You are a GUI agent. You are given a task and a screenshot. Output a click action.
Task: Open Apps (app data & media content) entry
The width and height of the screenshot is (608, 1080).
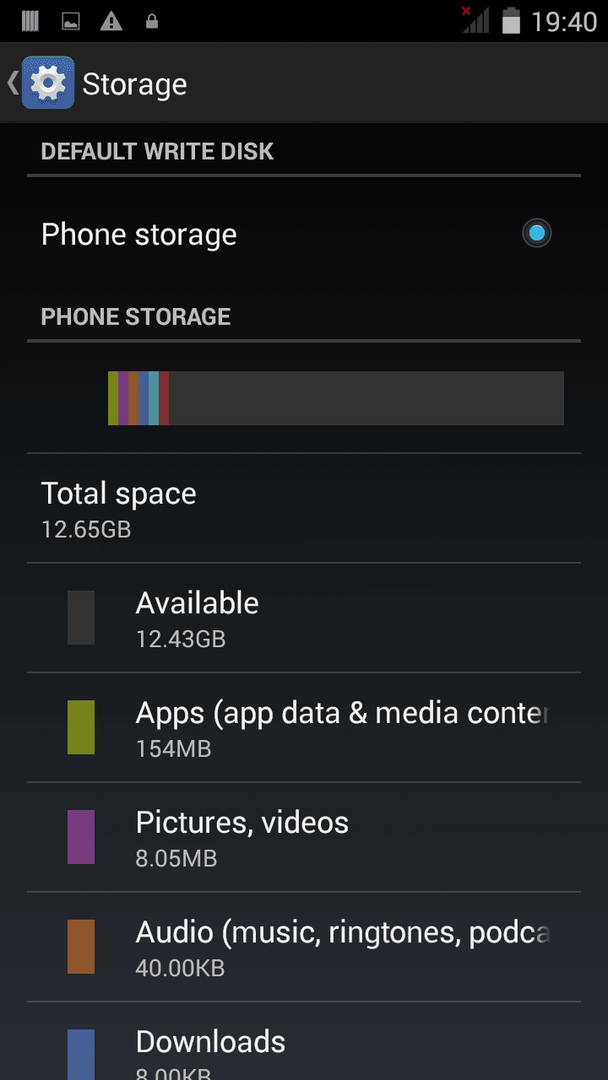tap(304, 727)
